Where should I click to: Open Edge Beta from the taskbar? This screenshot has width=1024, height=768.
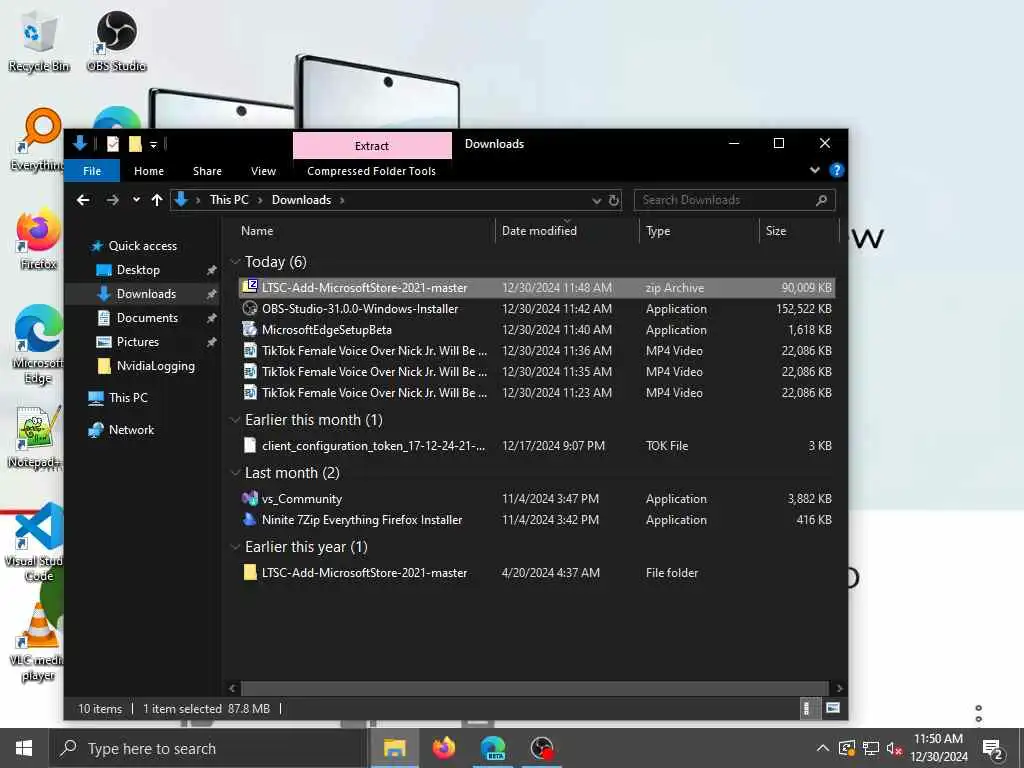(493, 748)
